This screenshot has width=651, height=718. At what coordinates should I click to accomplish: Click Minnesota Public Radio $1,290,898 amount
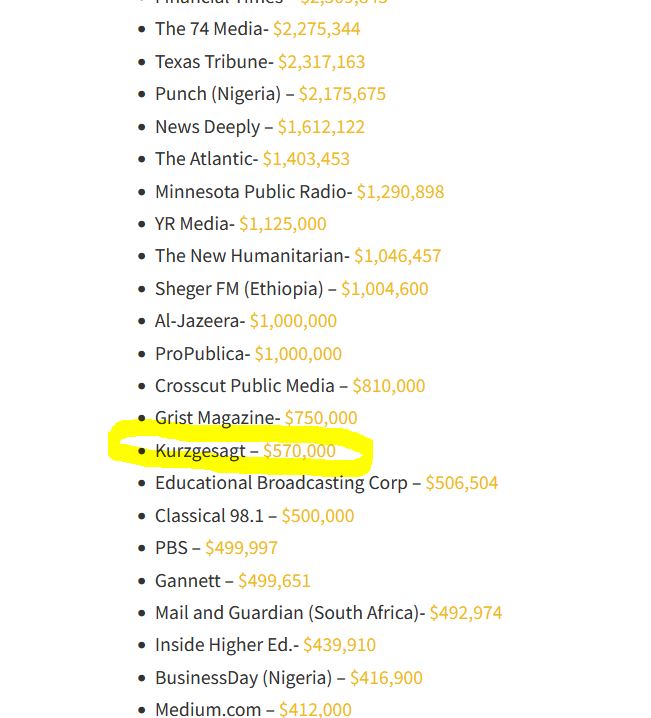[x=400, y=192]
